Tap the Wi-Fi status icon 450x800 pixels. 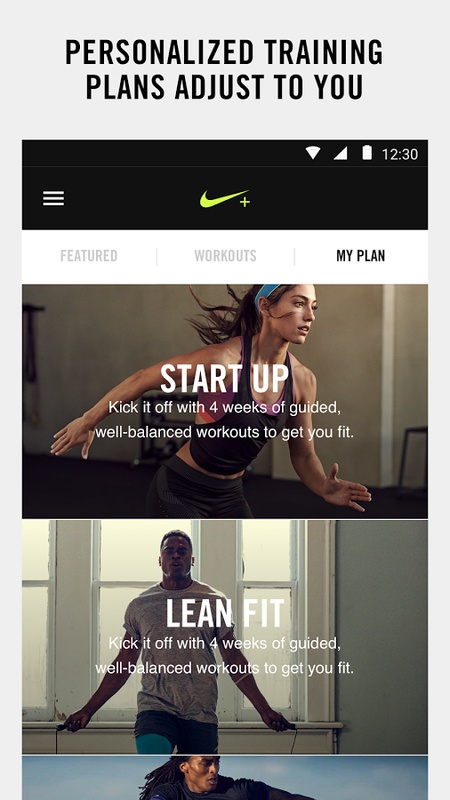(x=313, y=153)
